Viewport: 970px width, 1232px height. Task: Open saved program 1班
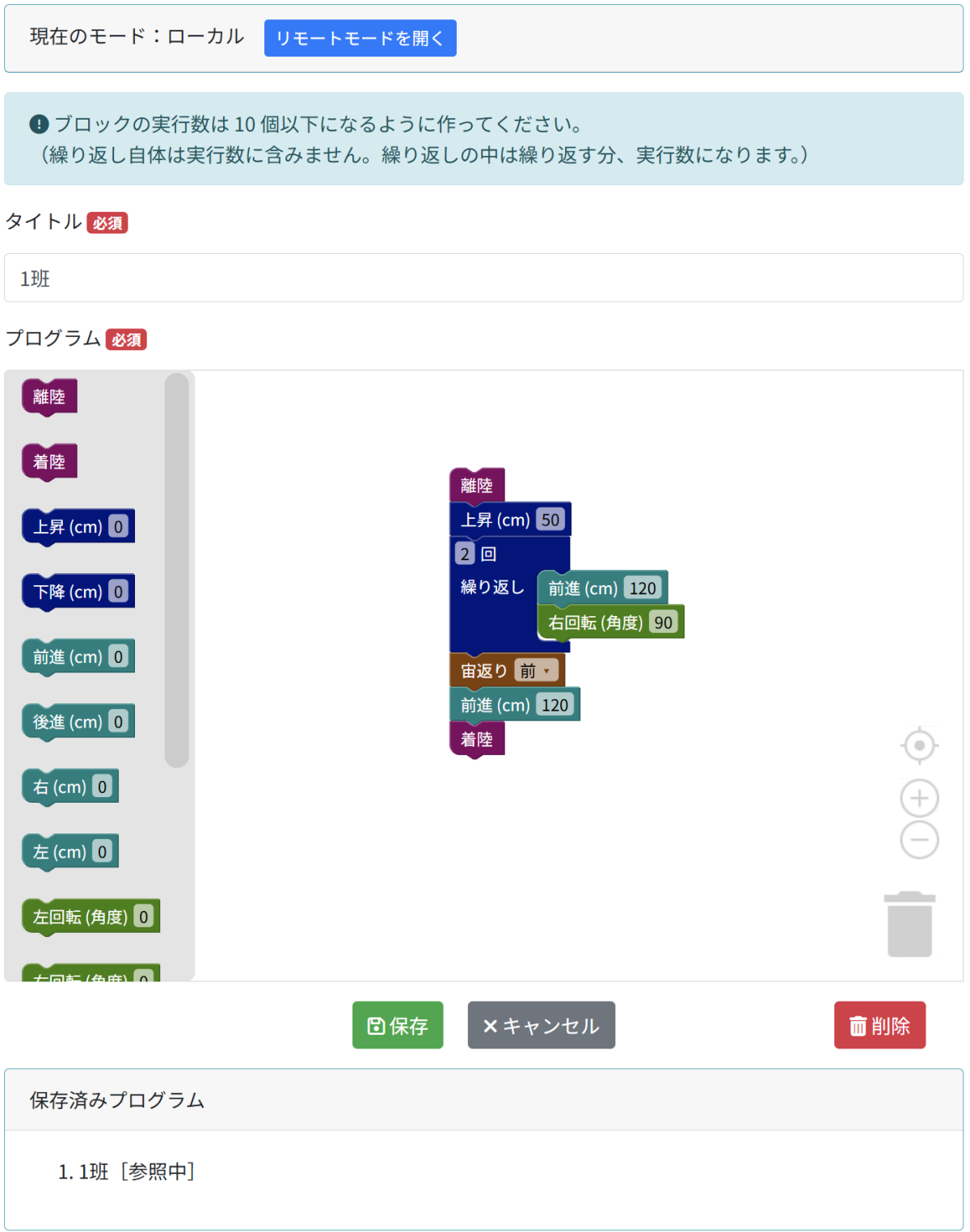(x=89, y=1172)
